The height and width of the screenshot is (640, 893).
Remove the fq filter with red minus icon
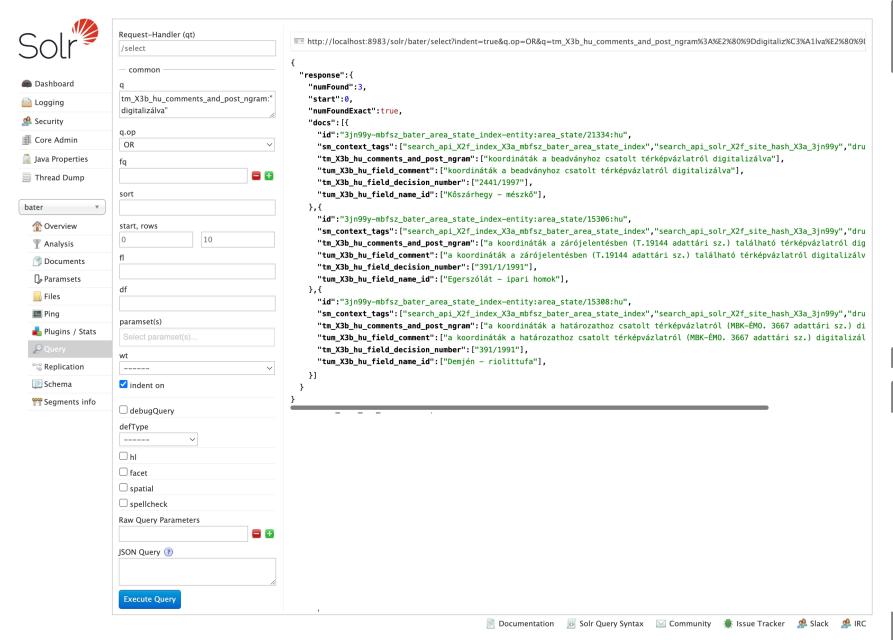coord(255,176)
